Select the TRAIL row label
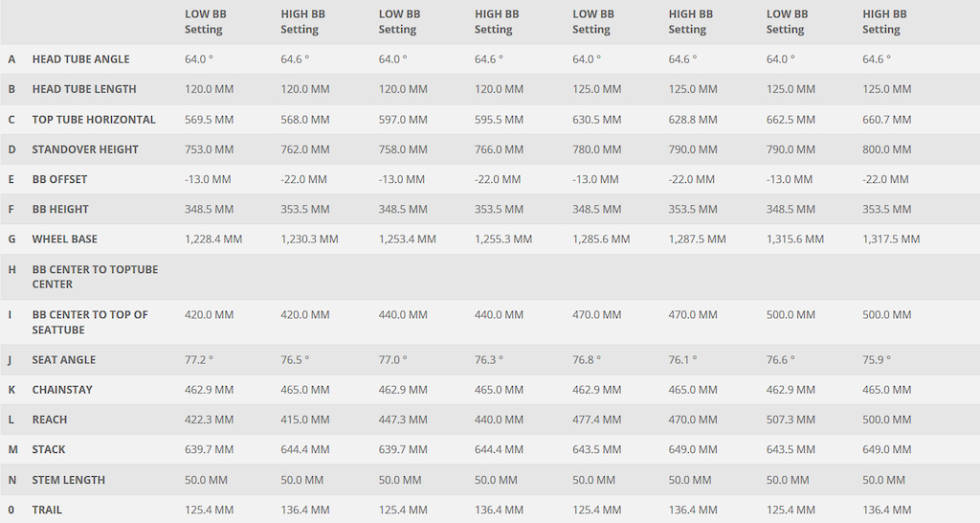This screenshot has width=980, height=523. click(47, 510)
